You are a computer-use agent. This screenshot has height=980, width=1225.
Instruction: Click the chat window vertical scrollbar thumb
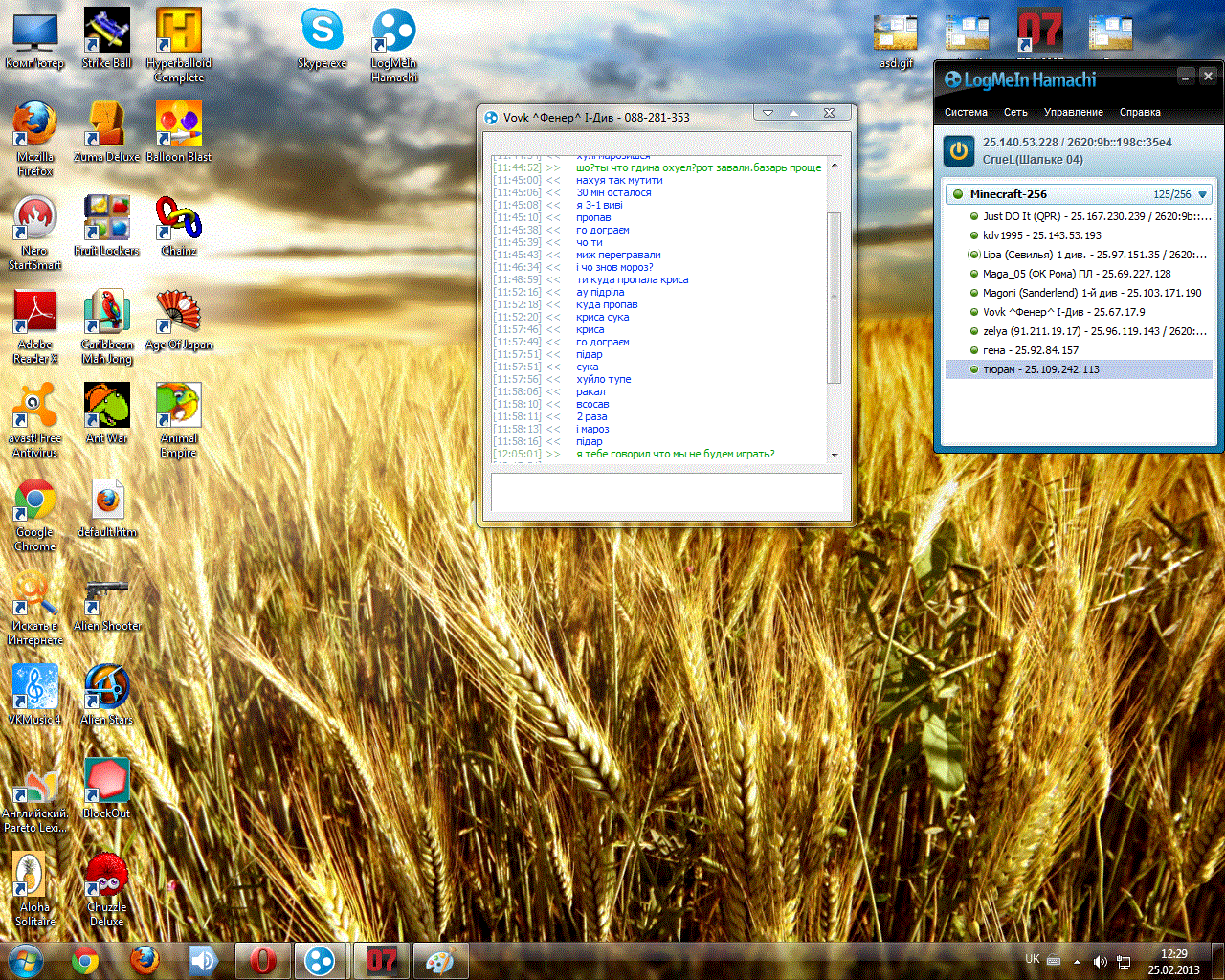pos(834,298)
